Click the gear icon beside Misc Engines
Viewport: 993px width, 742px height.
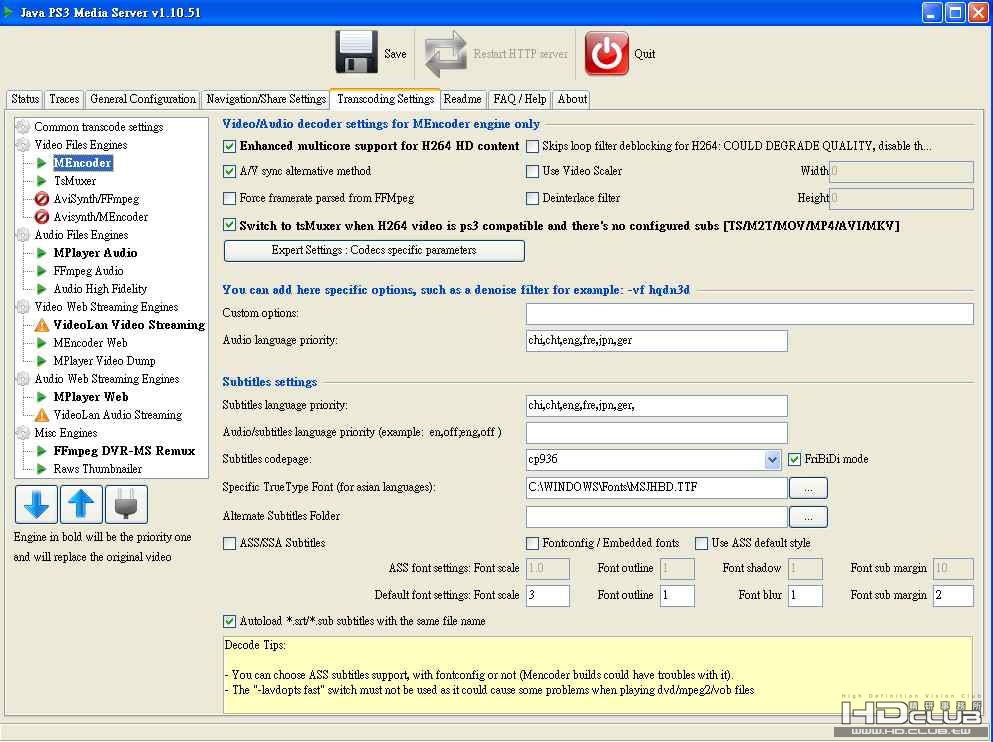[x=23, y=433]
